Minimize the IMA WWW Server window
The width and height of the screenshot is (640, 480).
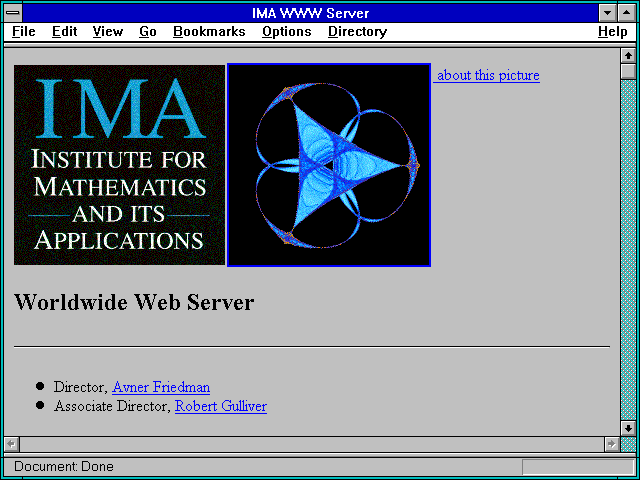tap(607, 13)
